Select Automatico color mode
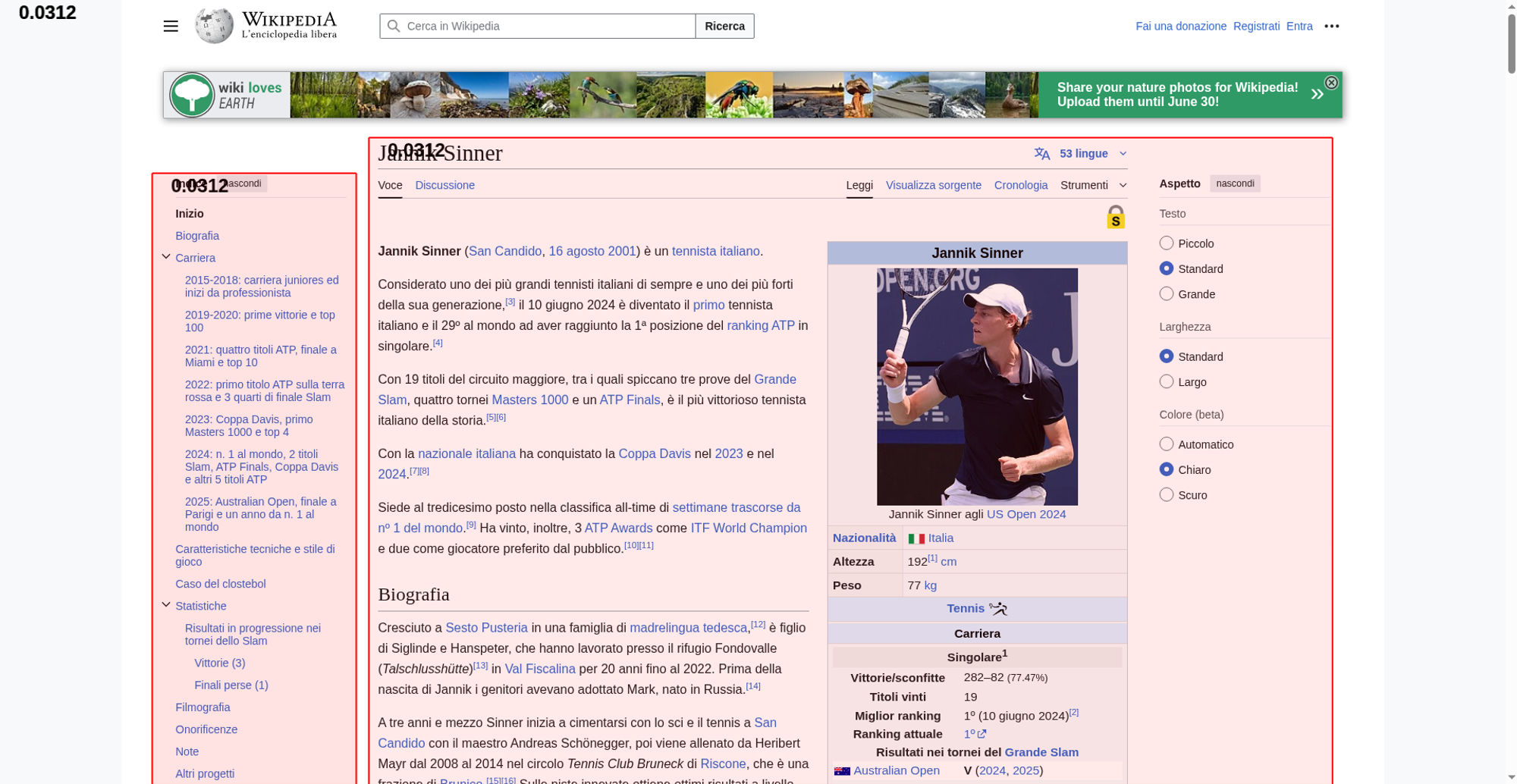 1167,444
